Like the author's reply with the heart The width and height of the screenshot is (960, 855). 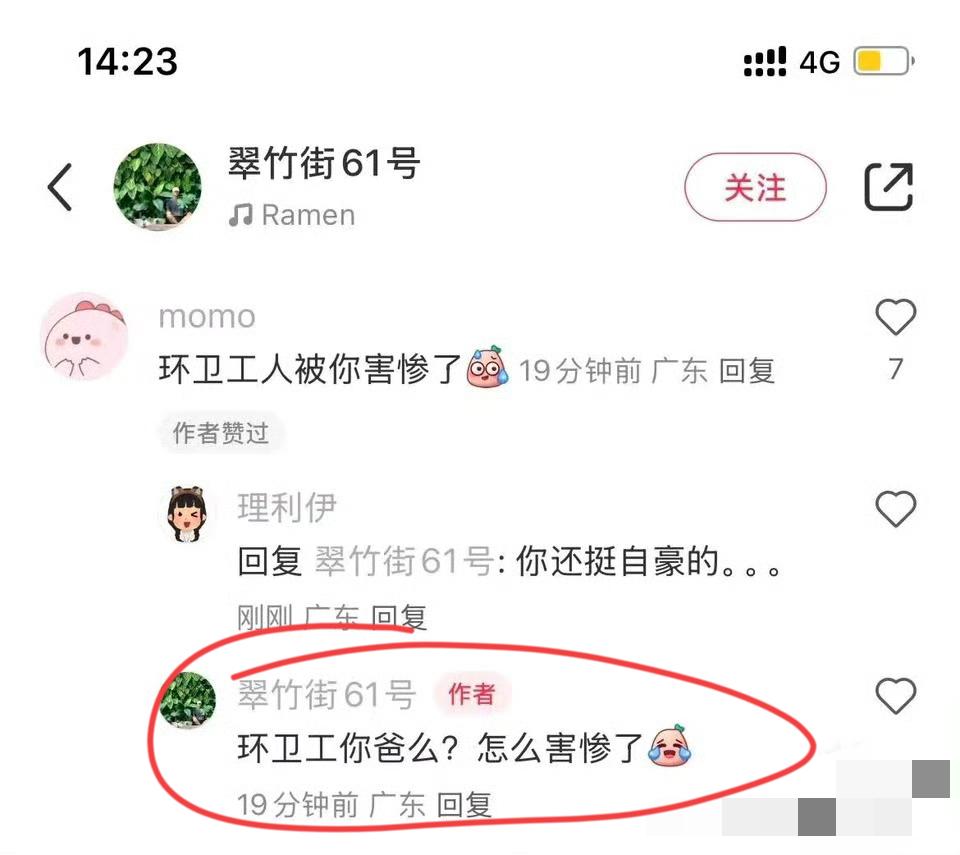(x=896, y=696)
